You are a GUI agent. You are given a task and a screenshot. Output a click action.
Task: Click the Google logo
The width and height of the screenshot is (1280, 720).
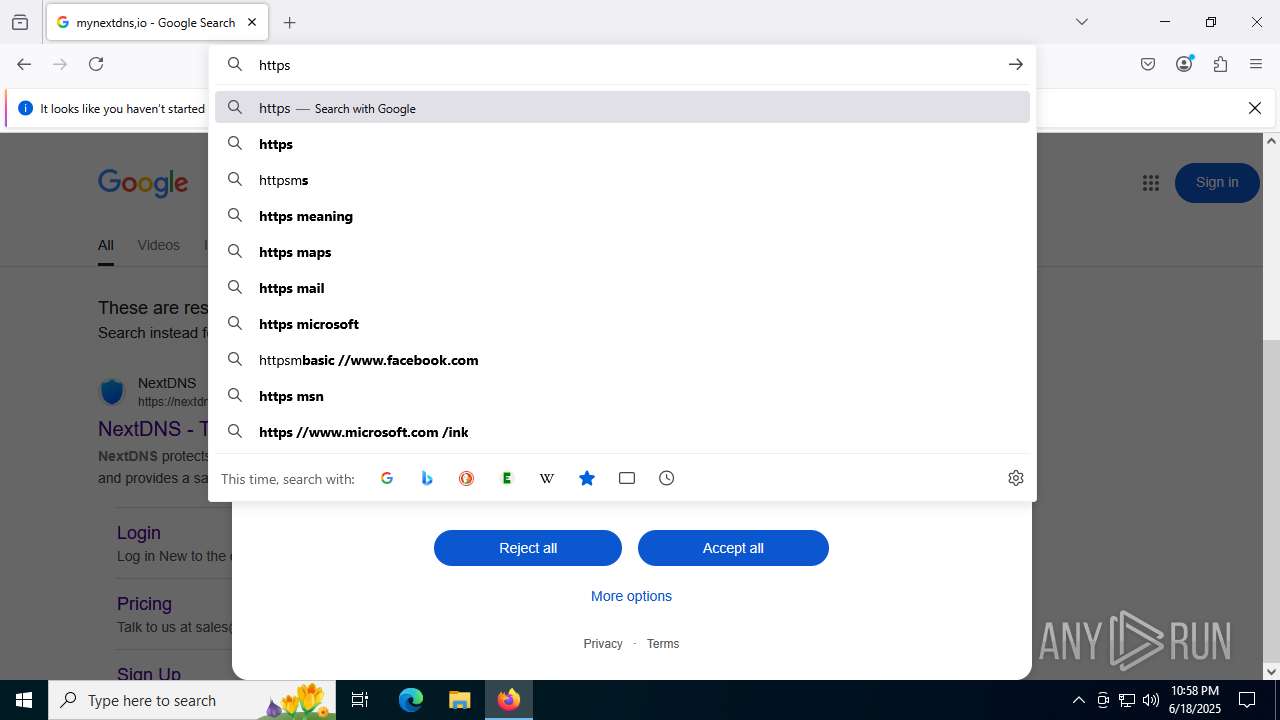[x=143, y=183]
